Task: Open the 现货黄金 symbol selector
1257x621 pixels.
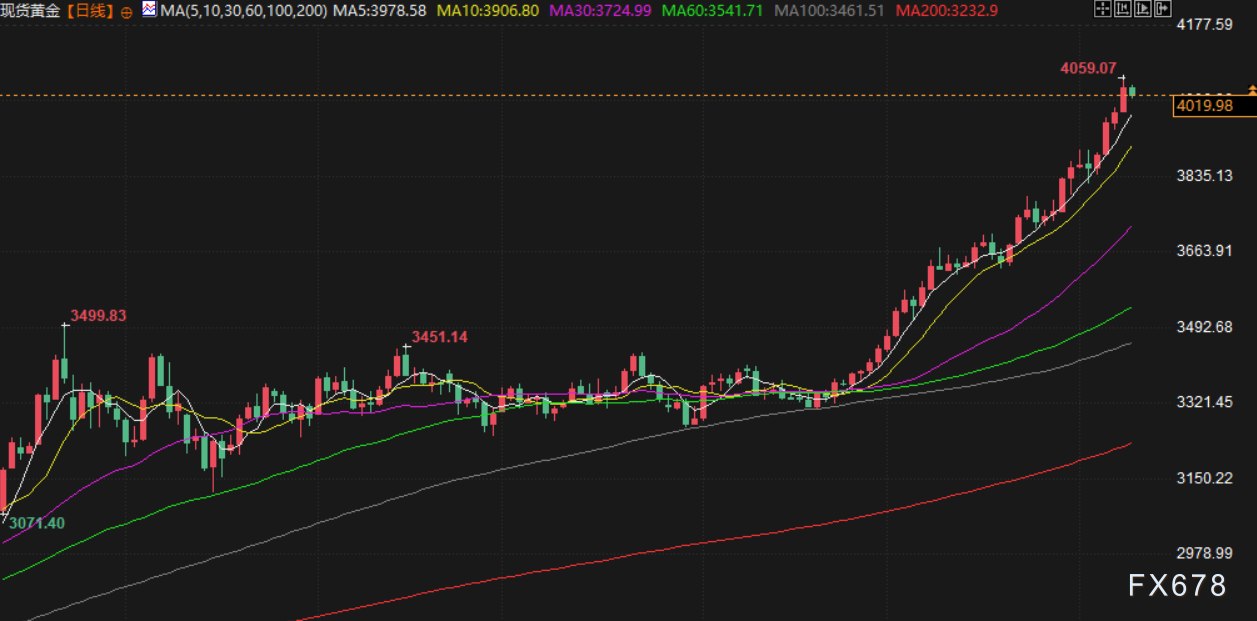Action: 28,11
